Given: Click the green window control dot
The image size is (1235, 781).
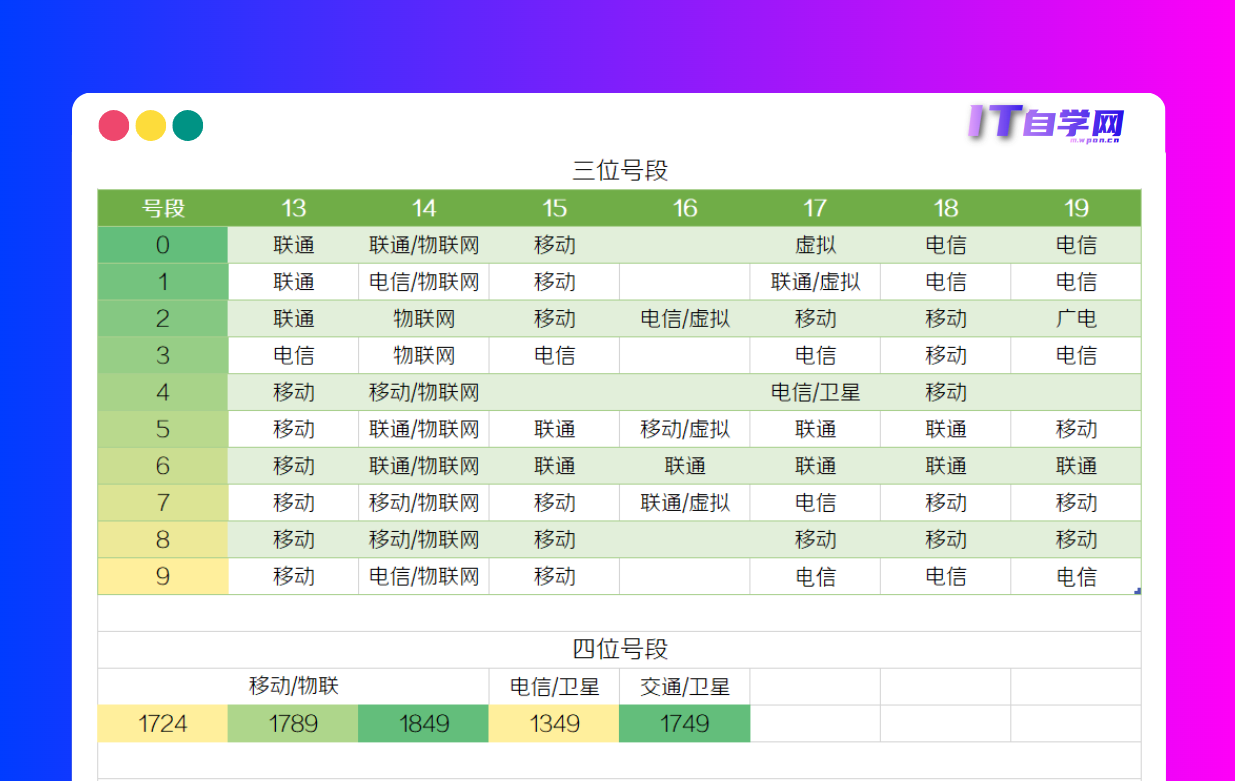Looking at the screenshot, I should pyautogui.click(x=187, y=125).
